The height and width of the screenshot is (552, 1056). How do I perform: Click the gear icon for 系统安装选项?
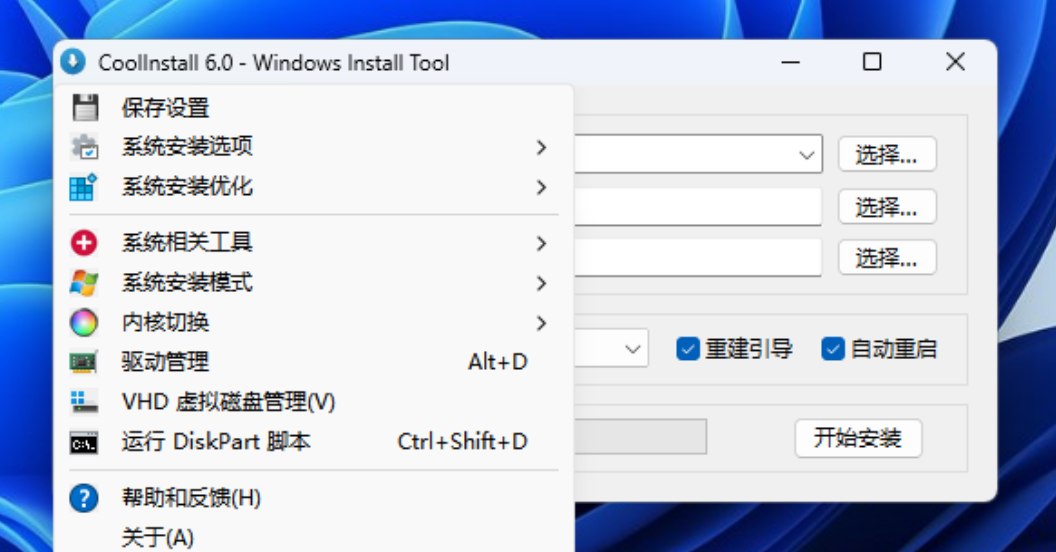84,147
